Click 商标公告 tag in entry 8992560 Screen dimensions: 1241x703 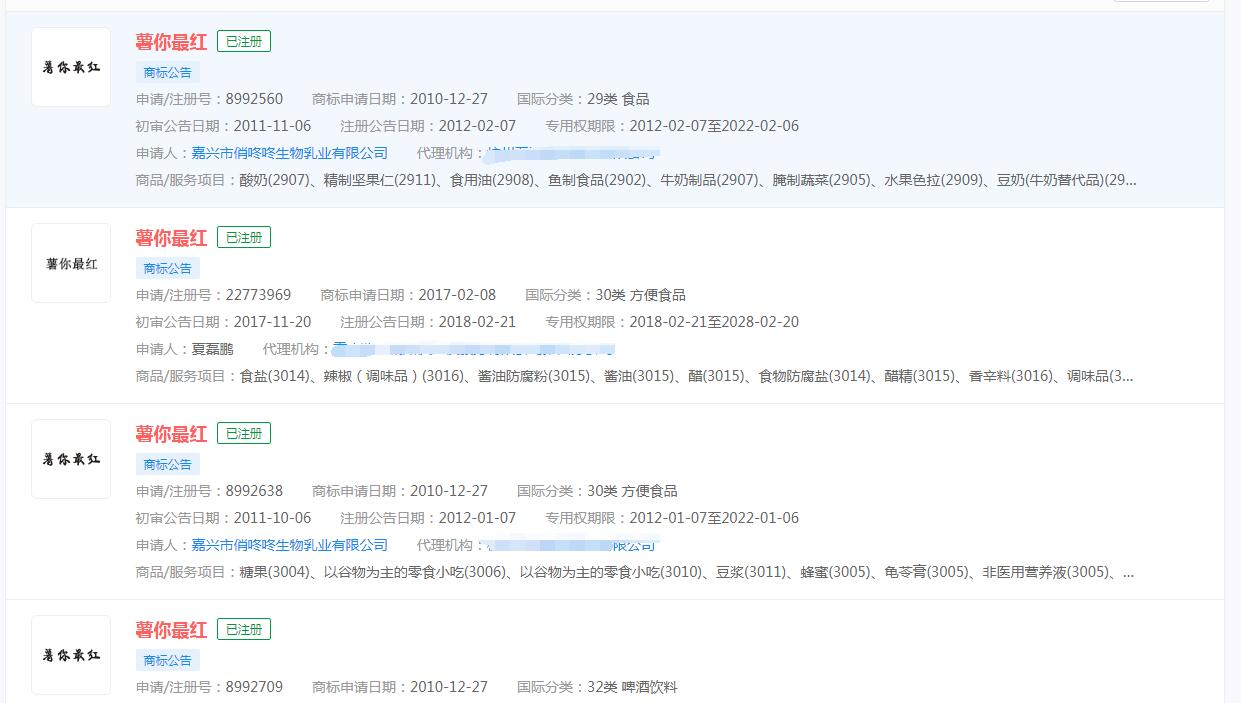[168, 72]
